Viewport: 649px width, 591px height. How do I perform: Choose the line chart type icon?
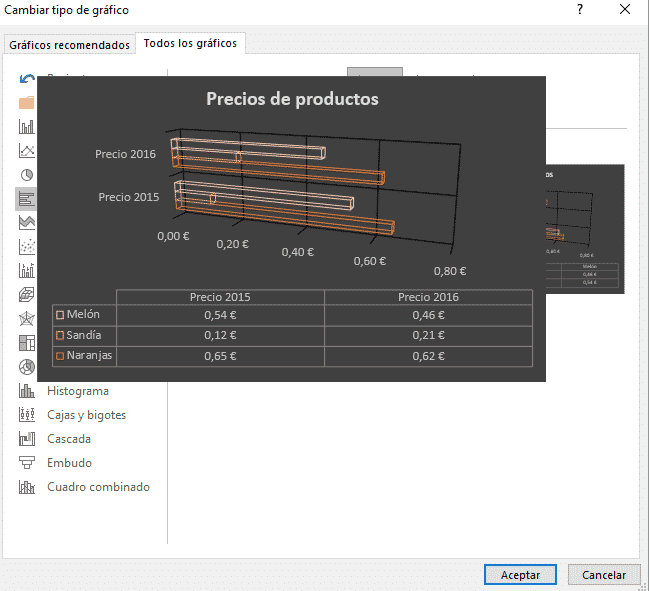(27, 151)
